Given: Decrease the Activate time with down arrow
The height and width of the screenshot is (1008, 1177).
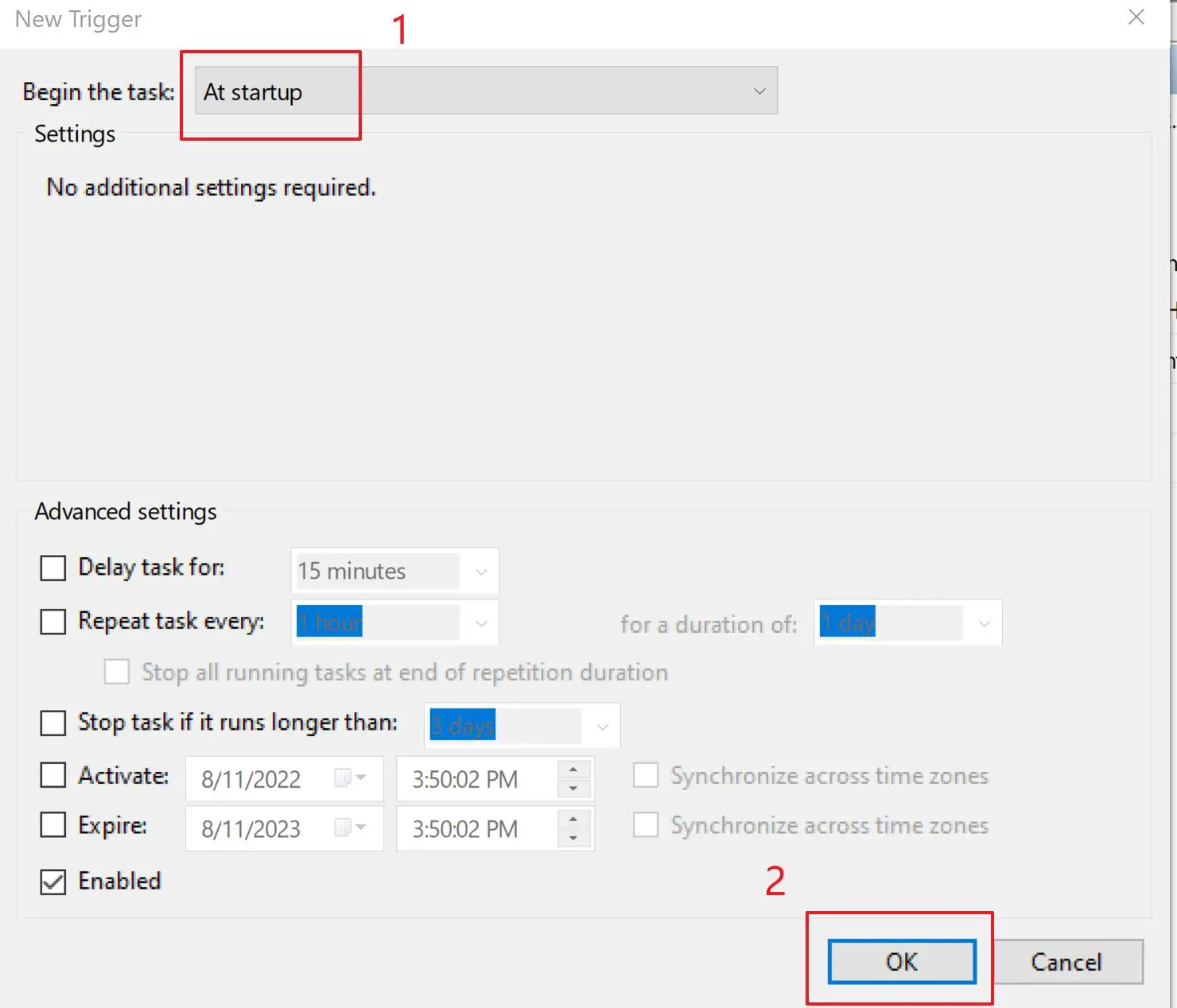Looking at the screenshot, I should pyautogui.click(x=573, y=789).
